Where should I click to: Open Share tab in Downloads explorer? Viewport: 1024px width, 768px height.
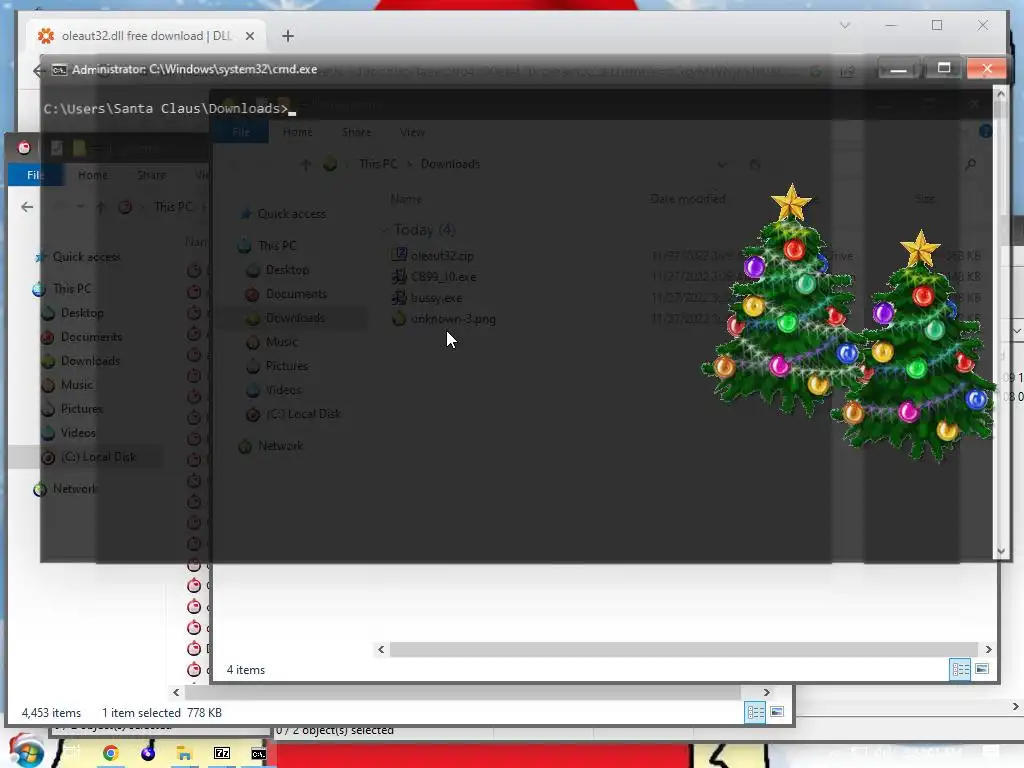click(x=357, y=132)
